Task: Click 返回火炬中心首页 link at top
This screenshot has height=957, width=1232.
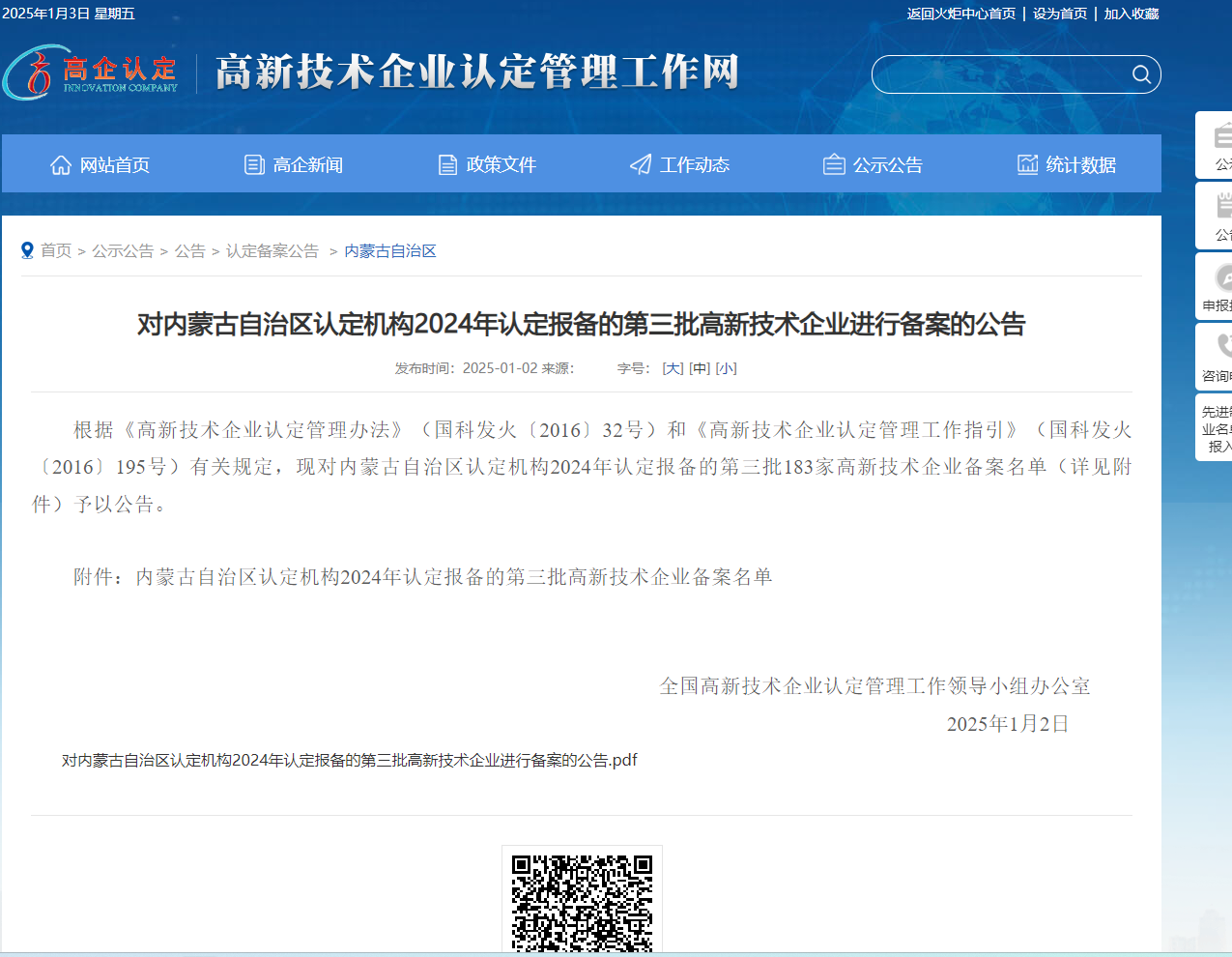Action: click(960, 14)
